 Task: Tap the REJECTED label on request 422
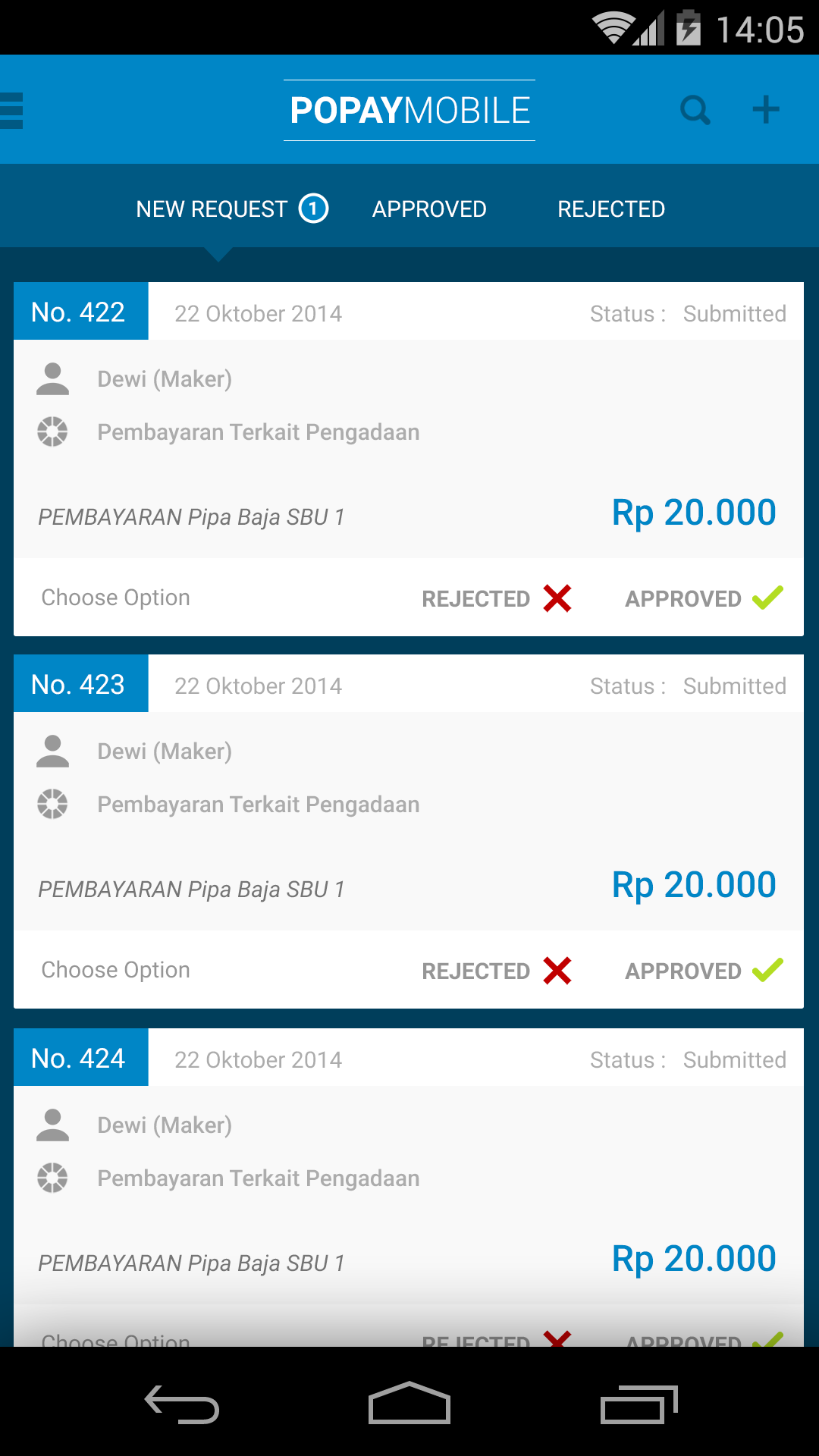[x=475, y=599]
